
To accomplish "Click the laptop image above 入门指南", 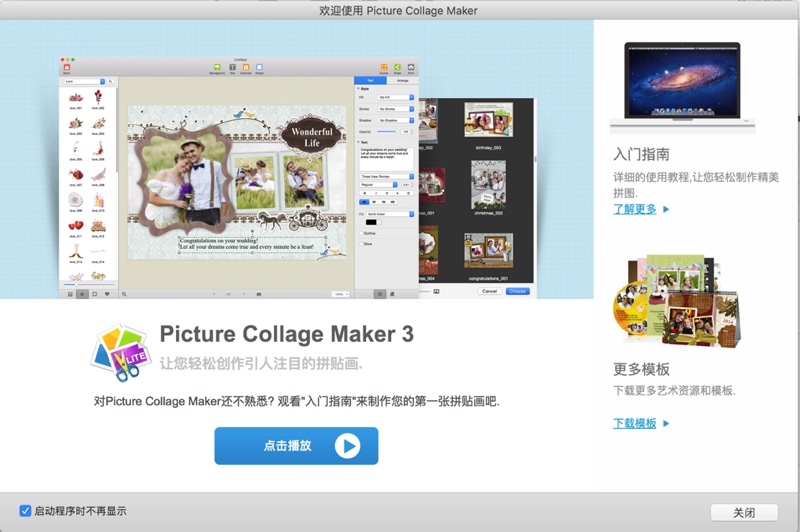I will (x=683, y=87).
